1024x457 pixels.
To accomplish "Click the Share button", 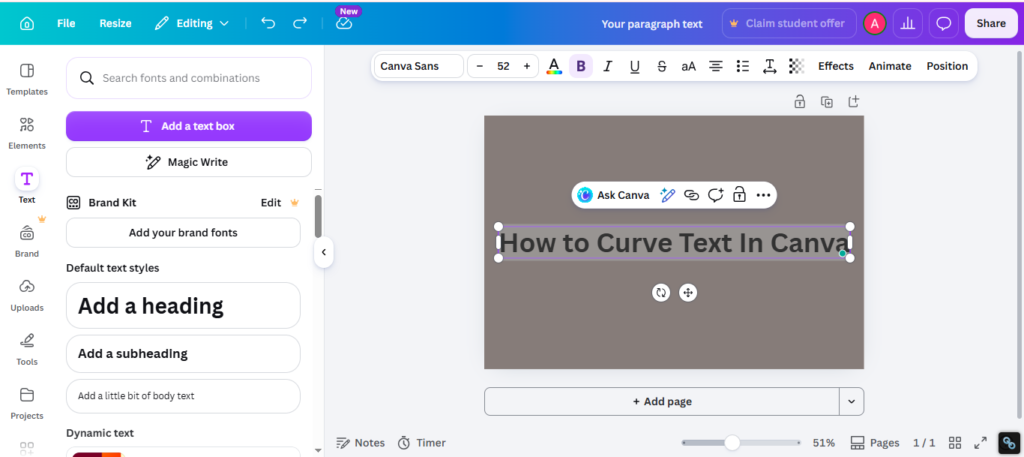I will (x=991, y=24).
